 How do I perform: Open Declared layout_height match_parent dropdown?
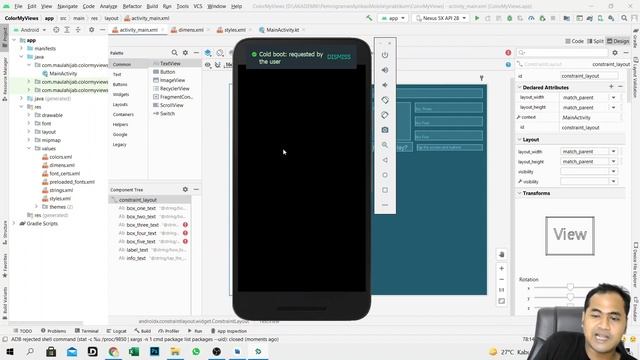click(613, 107)
